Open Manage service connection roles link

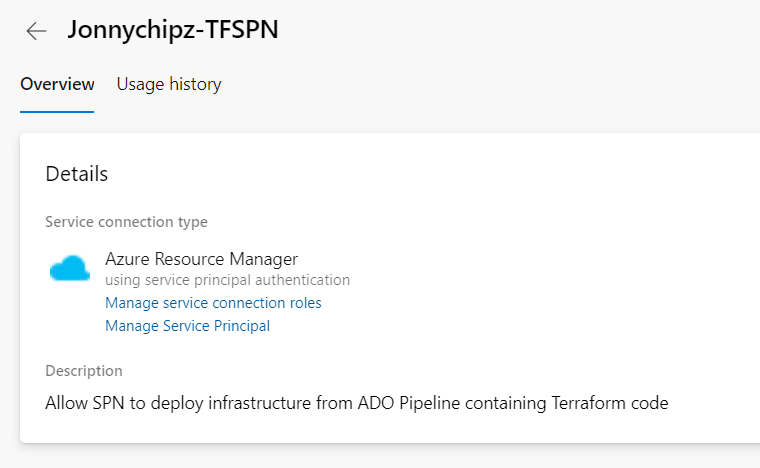point(213,303)
